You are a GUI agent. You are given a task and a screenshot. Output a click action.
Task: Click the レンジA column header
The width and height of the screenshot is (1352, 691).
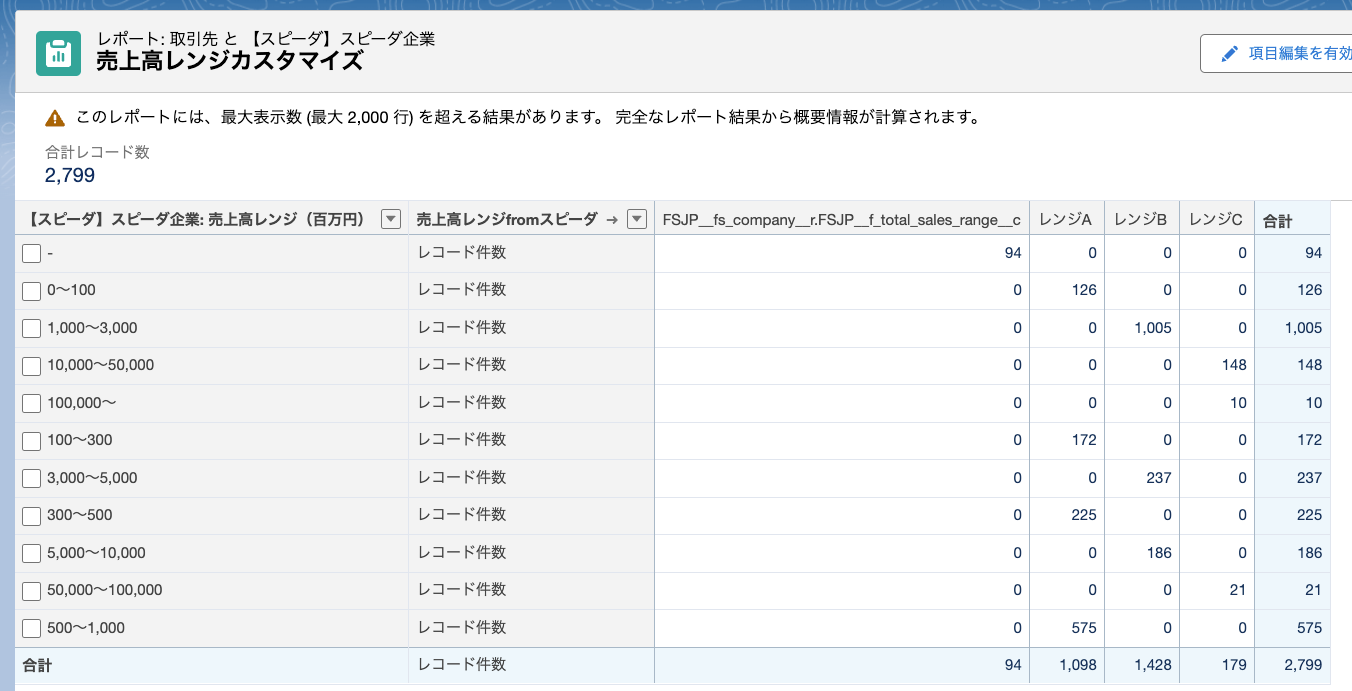(x=1064, y=220)
